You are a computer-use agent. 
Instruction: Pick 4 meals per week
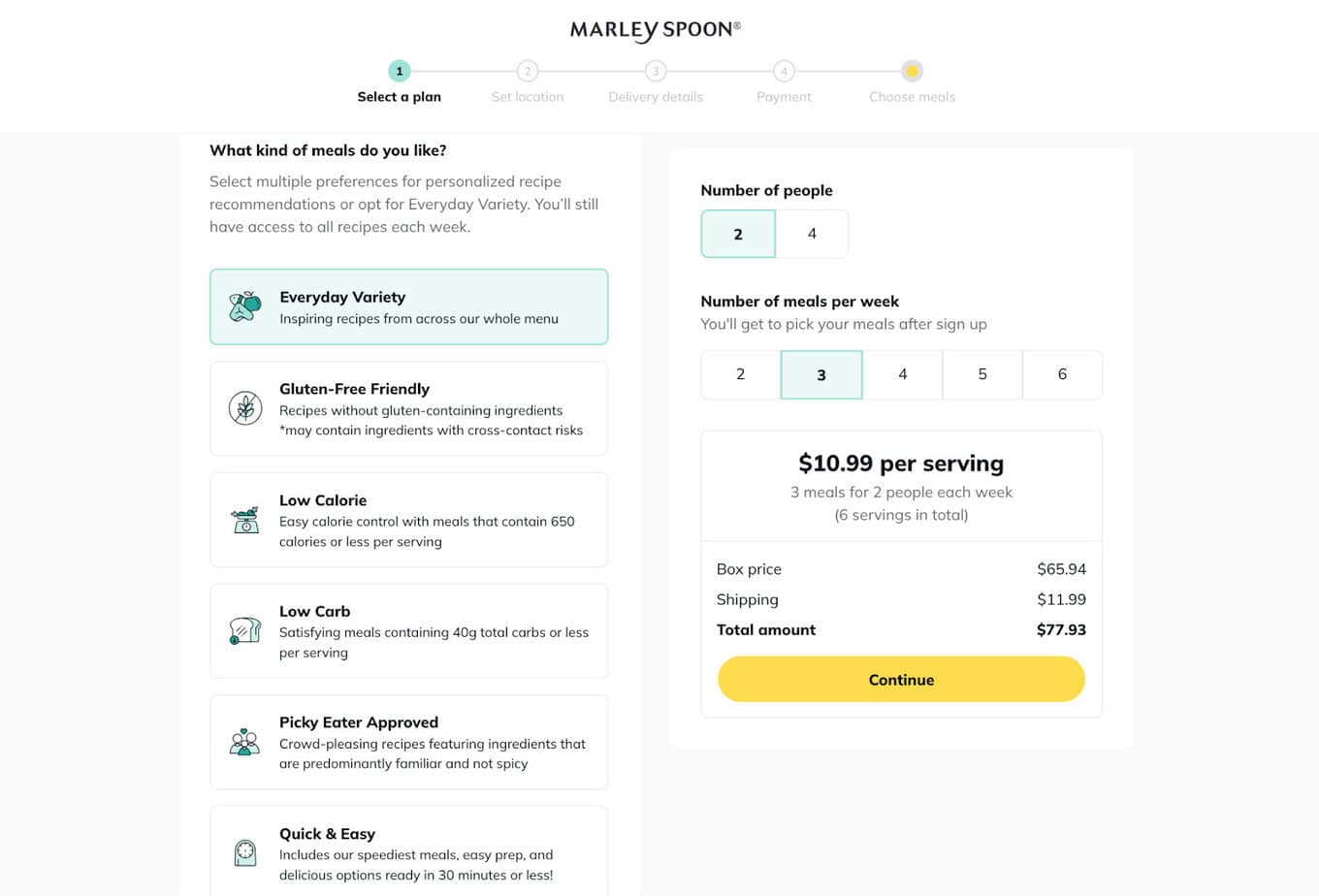point(902,374)
